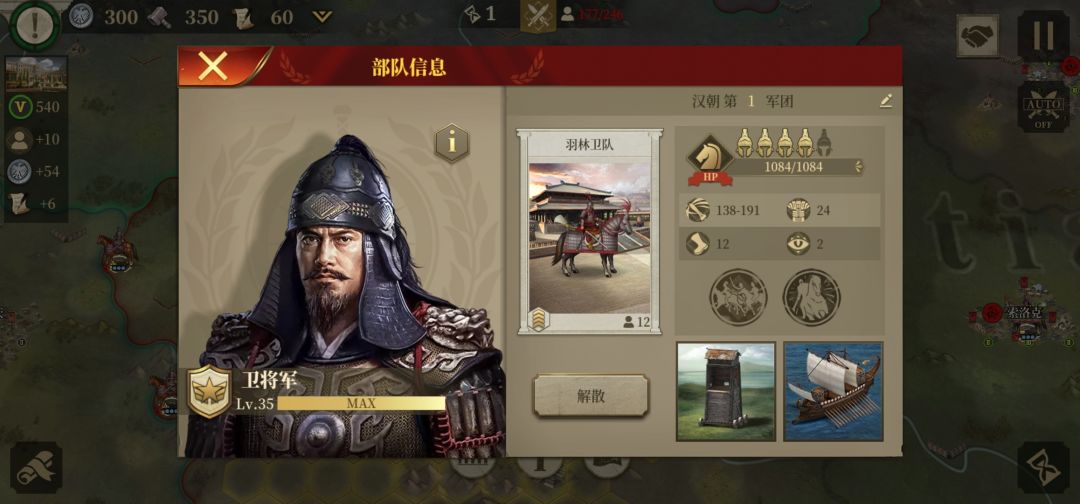Pause the game with the pause icon

pyautogui.click(x=1043, y=35)
